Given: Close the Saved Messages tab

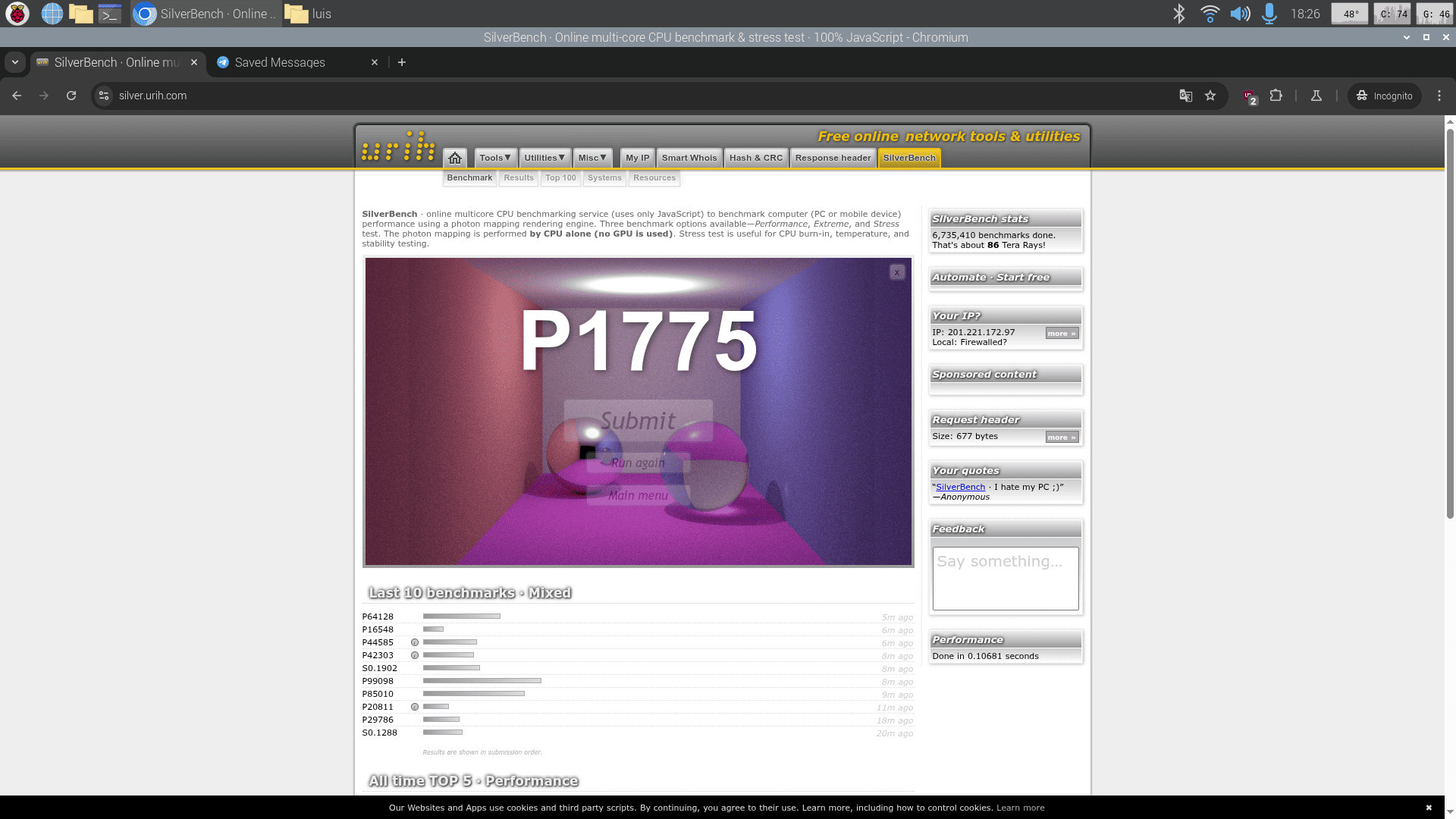Looking at the screenshot, I should (375, 62).
